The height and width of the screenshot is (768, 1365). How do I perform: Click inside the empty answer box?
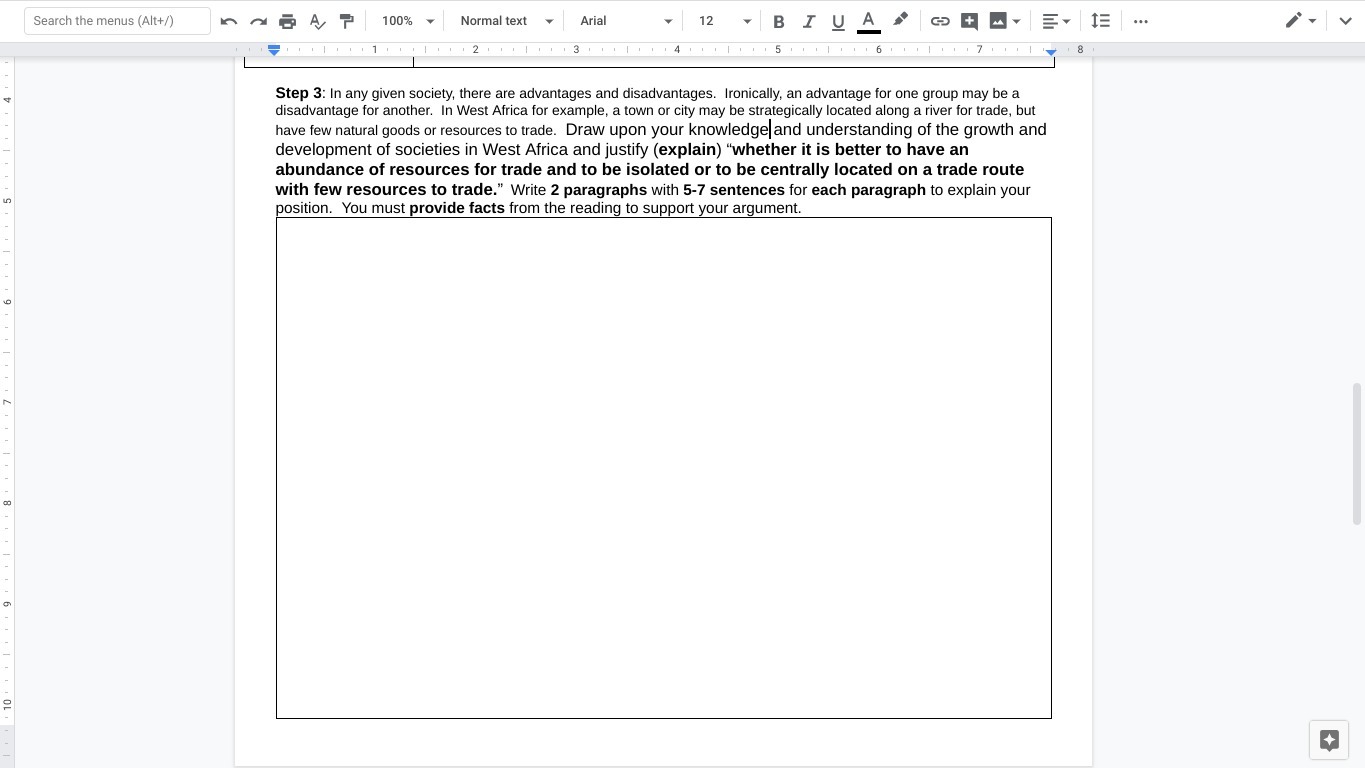coord(664,468)
